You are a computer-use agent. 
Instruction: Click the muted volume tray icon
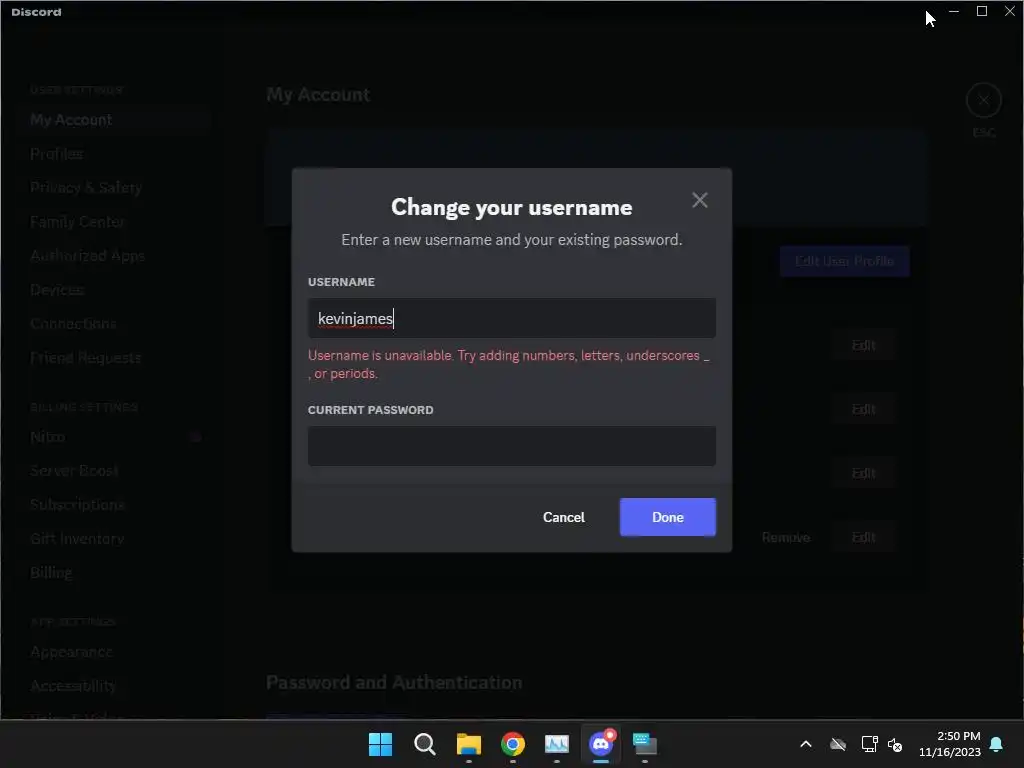pyautogui.click(x=895, y=744)
